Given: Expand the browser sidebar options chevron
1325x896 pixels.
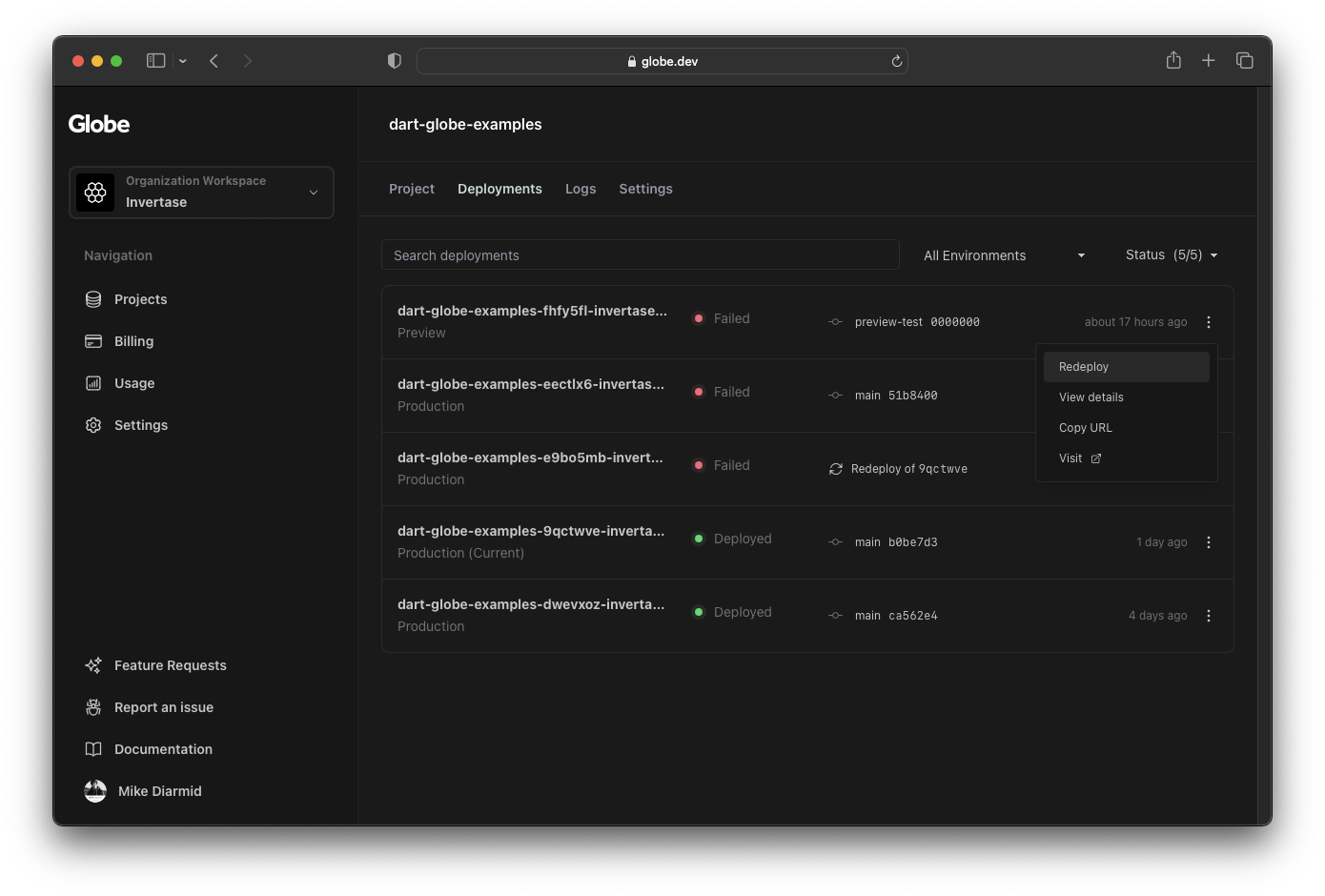Looking at the screenshot, I should (183, 61).
